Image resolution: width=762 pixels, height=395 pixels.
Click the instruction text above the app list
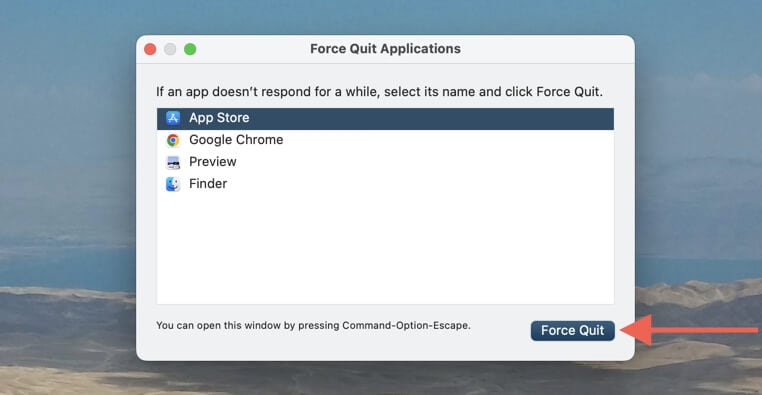(379, 92)
